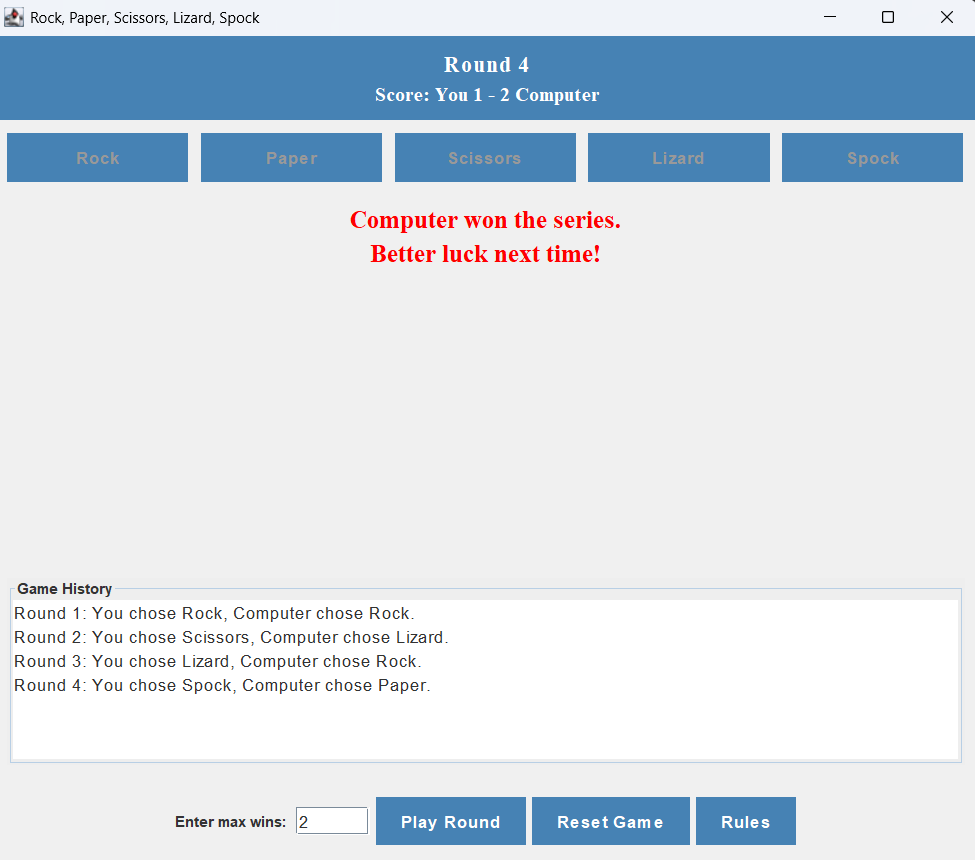Image resolution: width=975 pixels, height=860 pixels.
Task: Click the 'Game History' panel label
Action: pyautogui.click(x=65, y=588)
